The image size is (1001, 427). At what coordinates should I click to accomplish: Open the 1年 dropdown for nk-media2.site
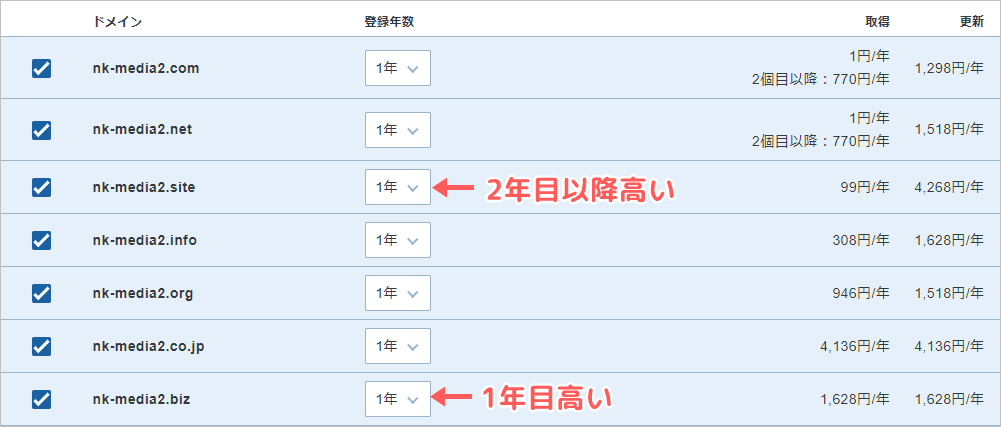(397, 187)
